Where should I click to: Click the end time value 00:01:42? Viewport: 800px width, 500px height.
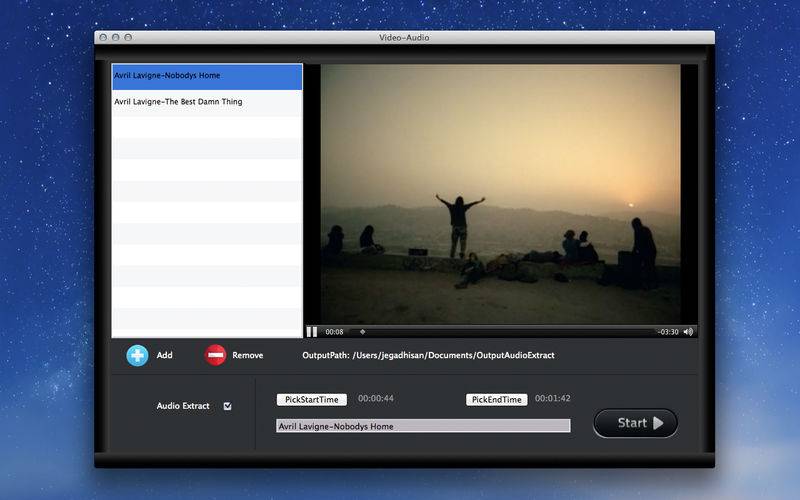[553, 398]
